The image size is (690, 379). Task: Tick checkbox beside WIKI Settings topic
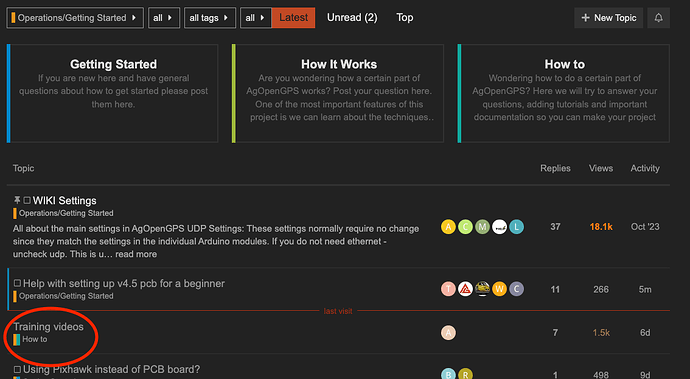coord(27,200)
